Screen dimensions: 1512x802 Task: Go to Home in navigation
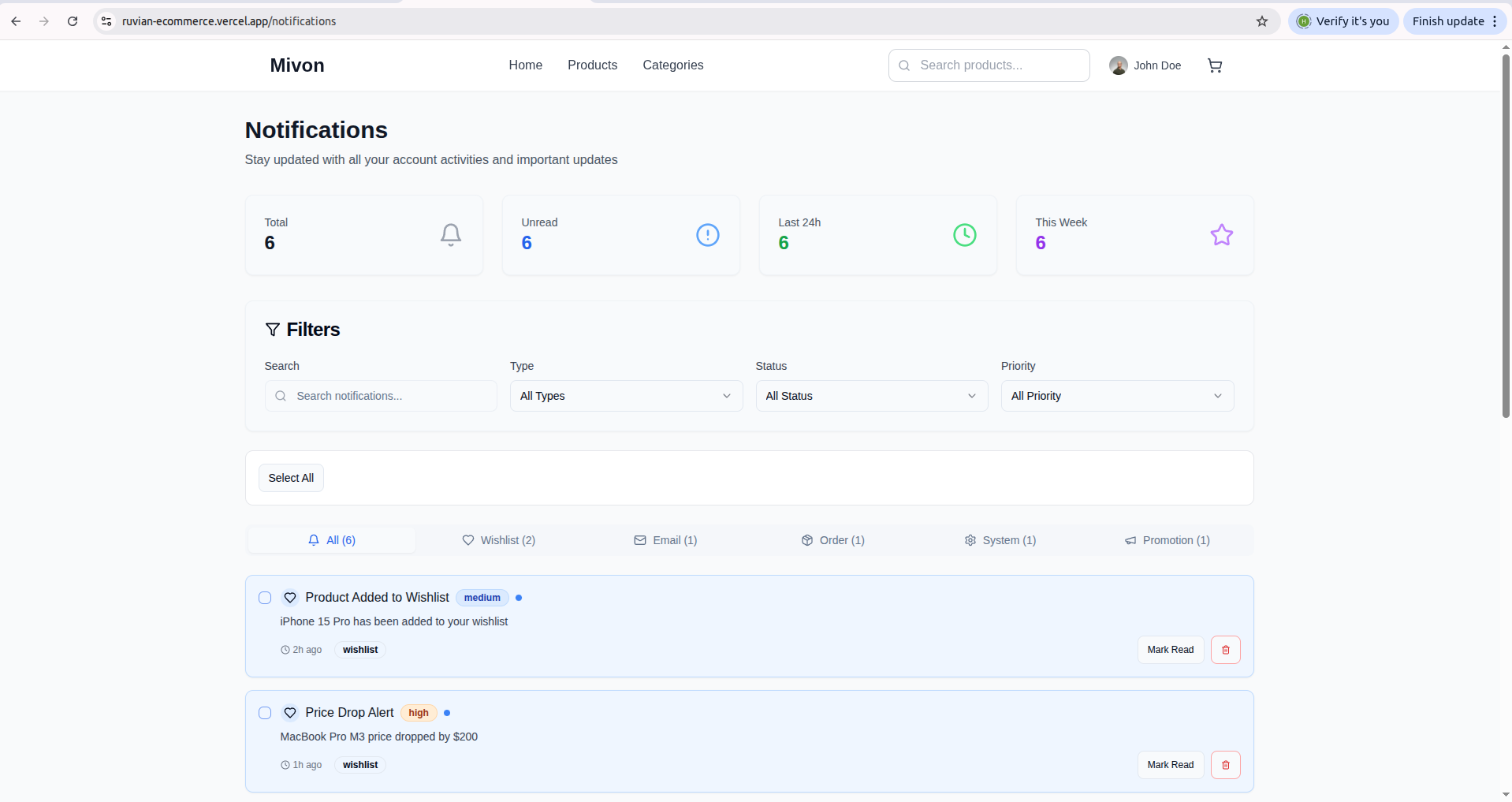tap(526, 65)
